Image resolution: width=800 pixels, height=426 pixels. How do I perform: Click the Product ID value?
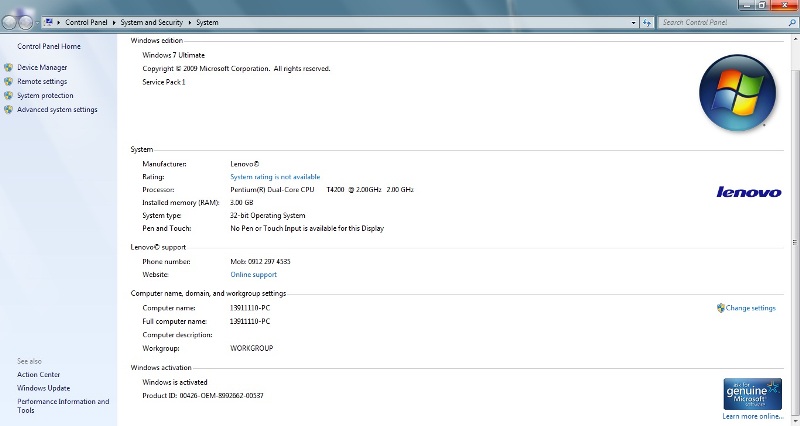pos(221,396)
